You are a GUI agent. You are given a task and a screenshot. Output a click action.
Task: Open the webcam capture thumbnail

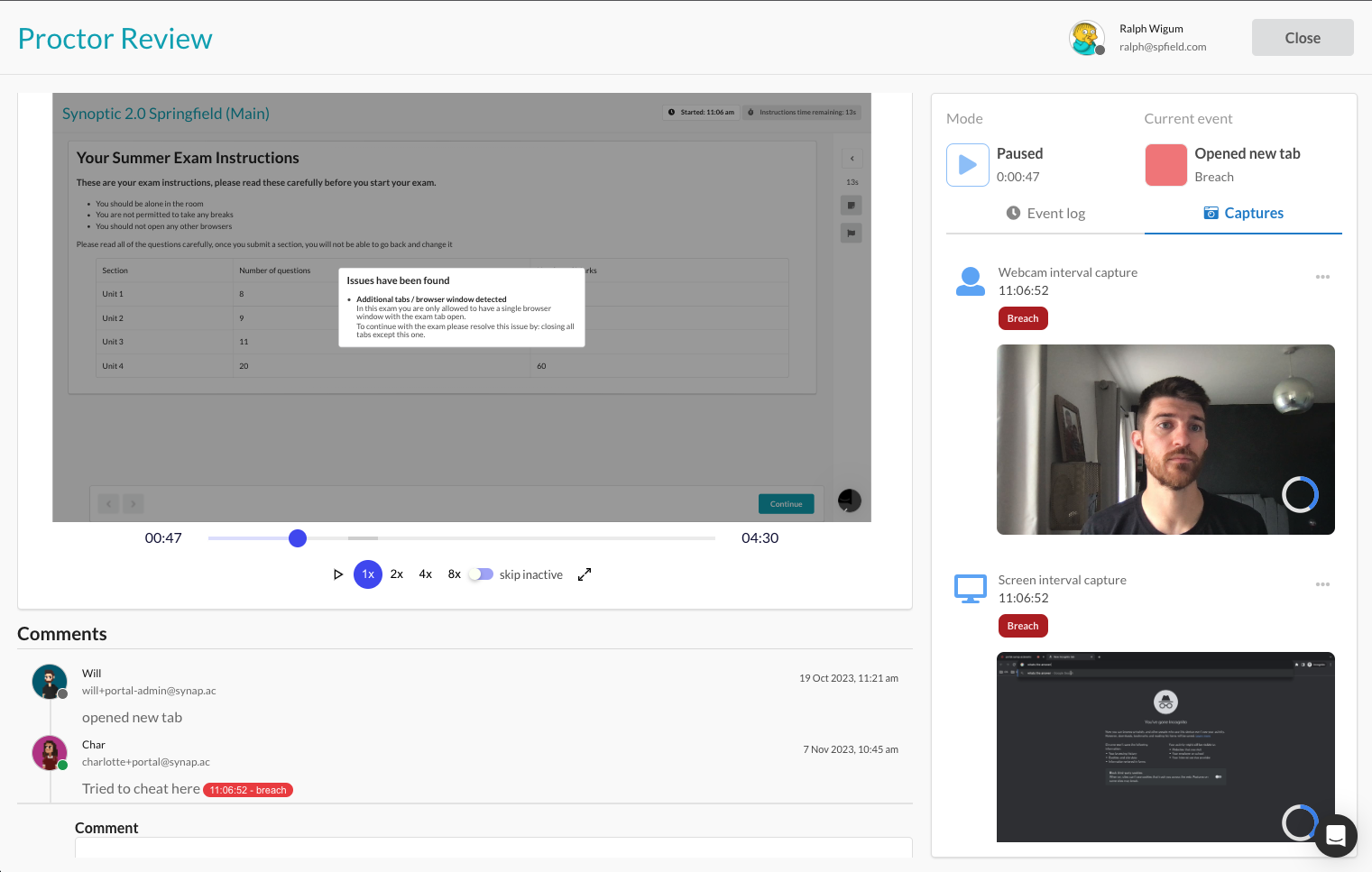click(x=1165, y=439)
